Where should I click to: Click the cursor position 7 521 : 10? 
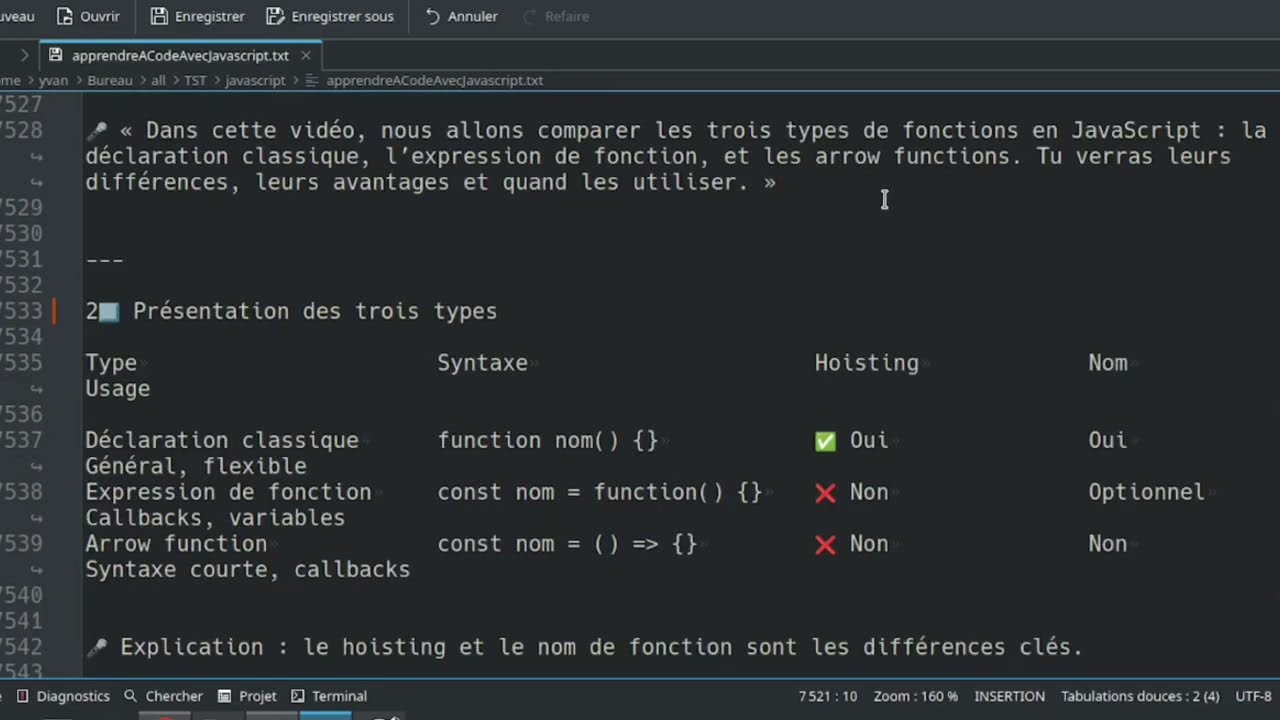(x=828, y=696)
